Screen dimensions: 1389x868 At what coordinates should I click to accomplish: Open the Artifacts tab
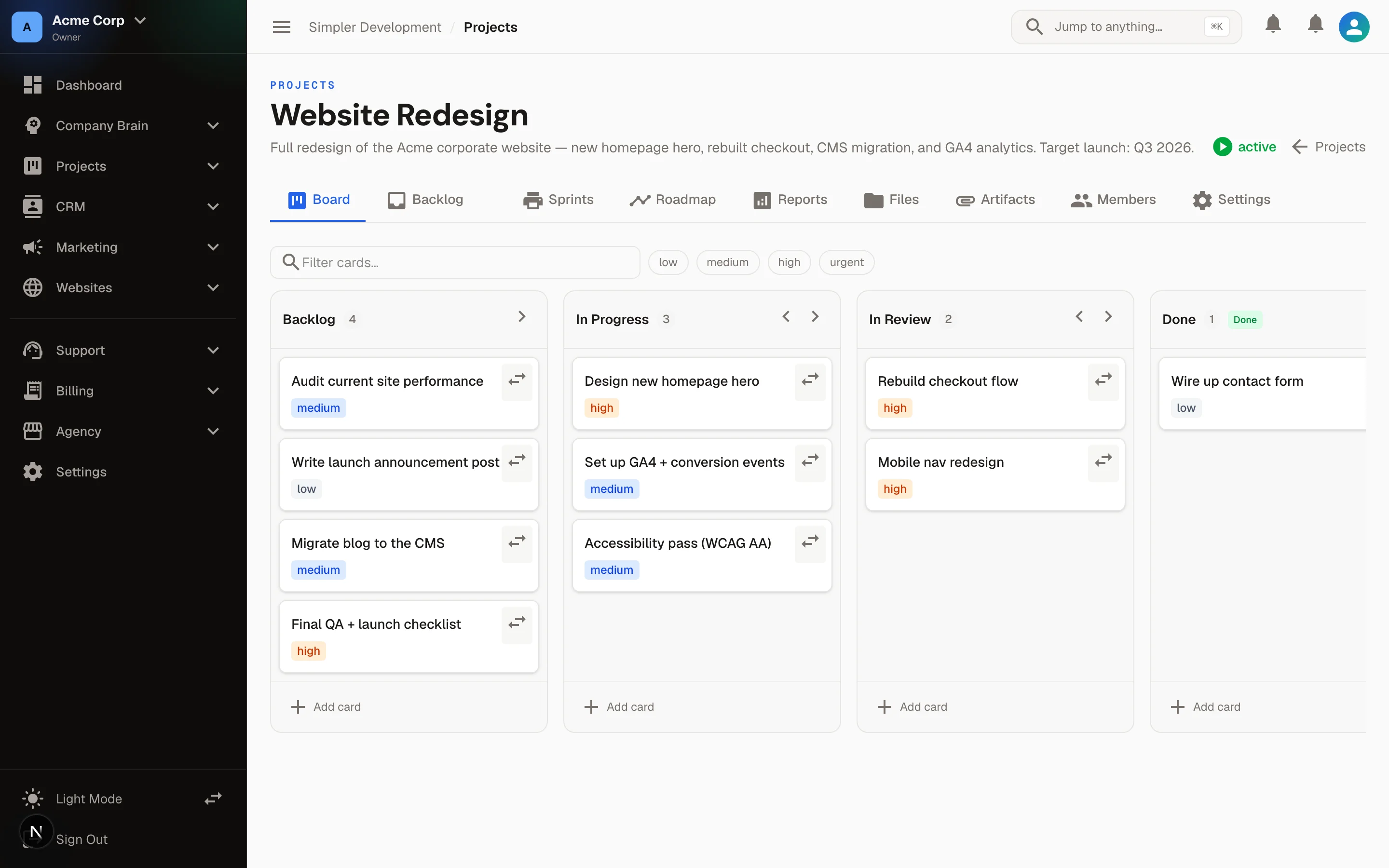coord(995,200)
